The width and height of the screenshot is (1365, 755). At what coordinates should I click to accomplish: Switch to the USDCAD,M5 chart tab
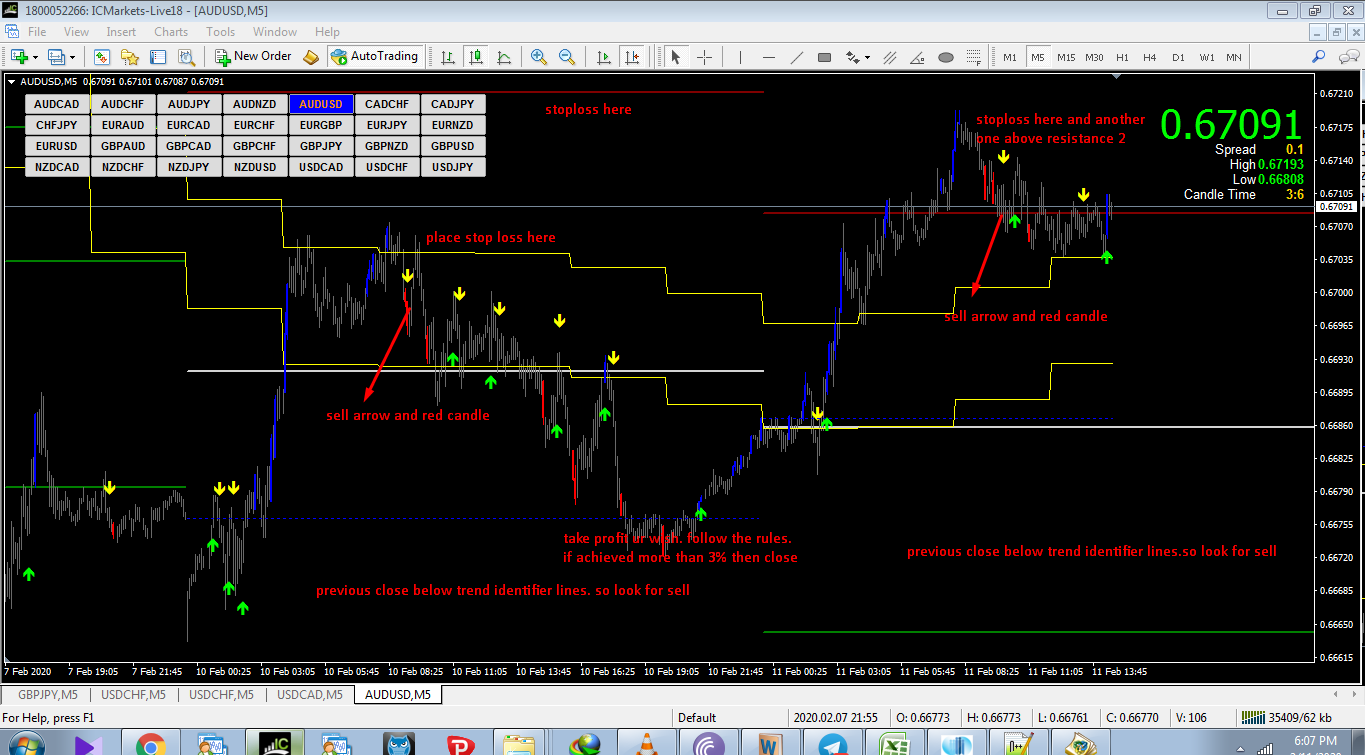tap(310, 694)
